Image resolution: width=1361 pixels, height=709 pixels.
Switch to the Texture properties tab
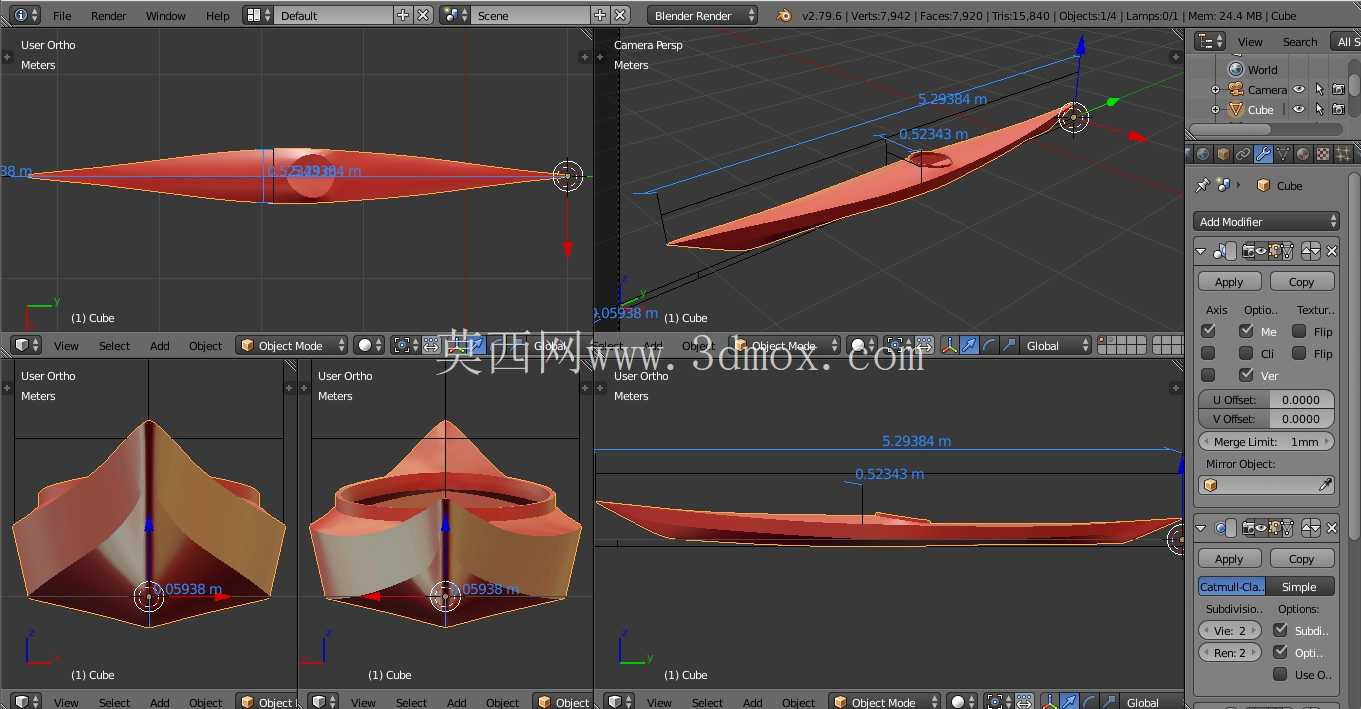(1323, 154)
